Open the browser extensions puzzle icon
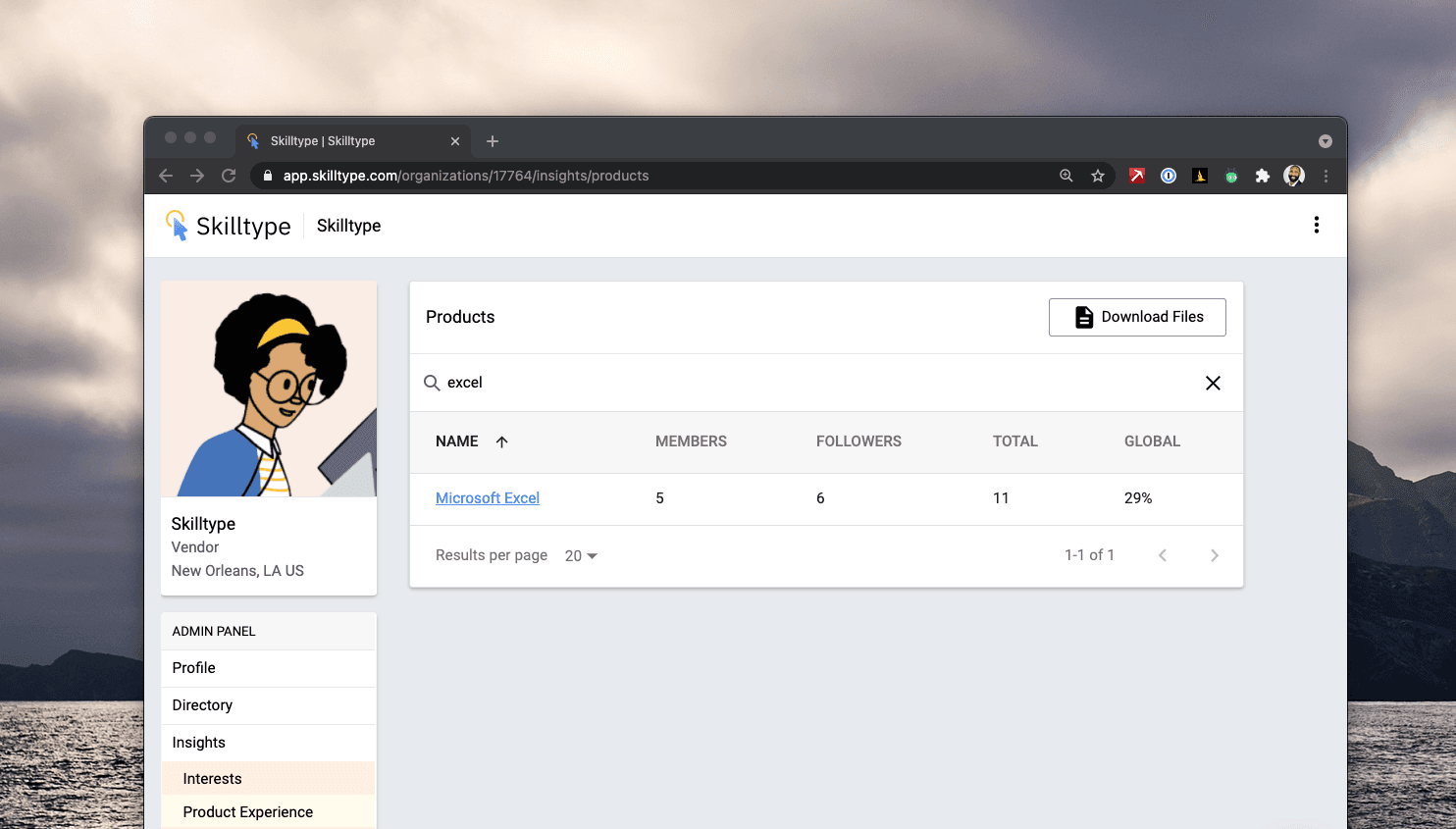The image size is (1456, 829). click(1263, 176)
